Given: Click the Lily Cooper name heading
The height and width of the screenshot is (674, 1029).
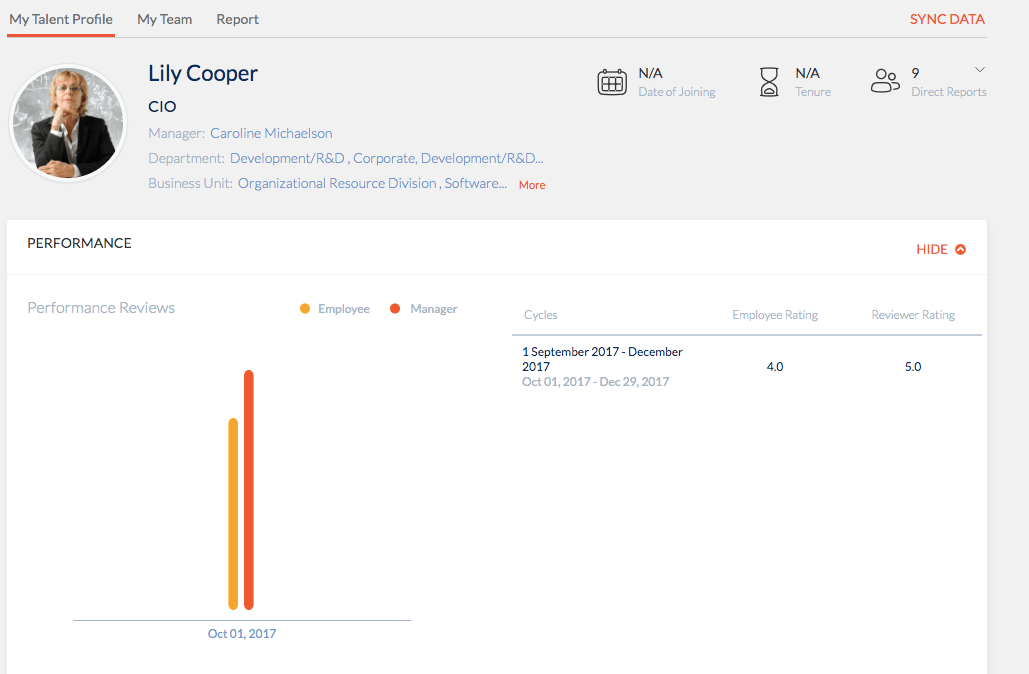Looking at the screenshot, I should point(203,73).
